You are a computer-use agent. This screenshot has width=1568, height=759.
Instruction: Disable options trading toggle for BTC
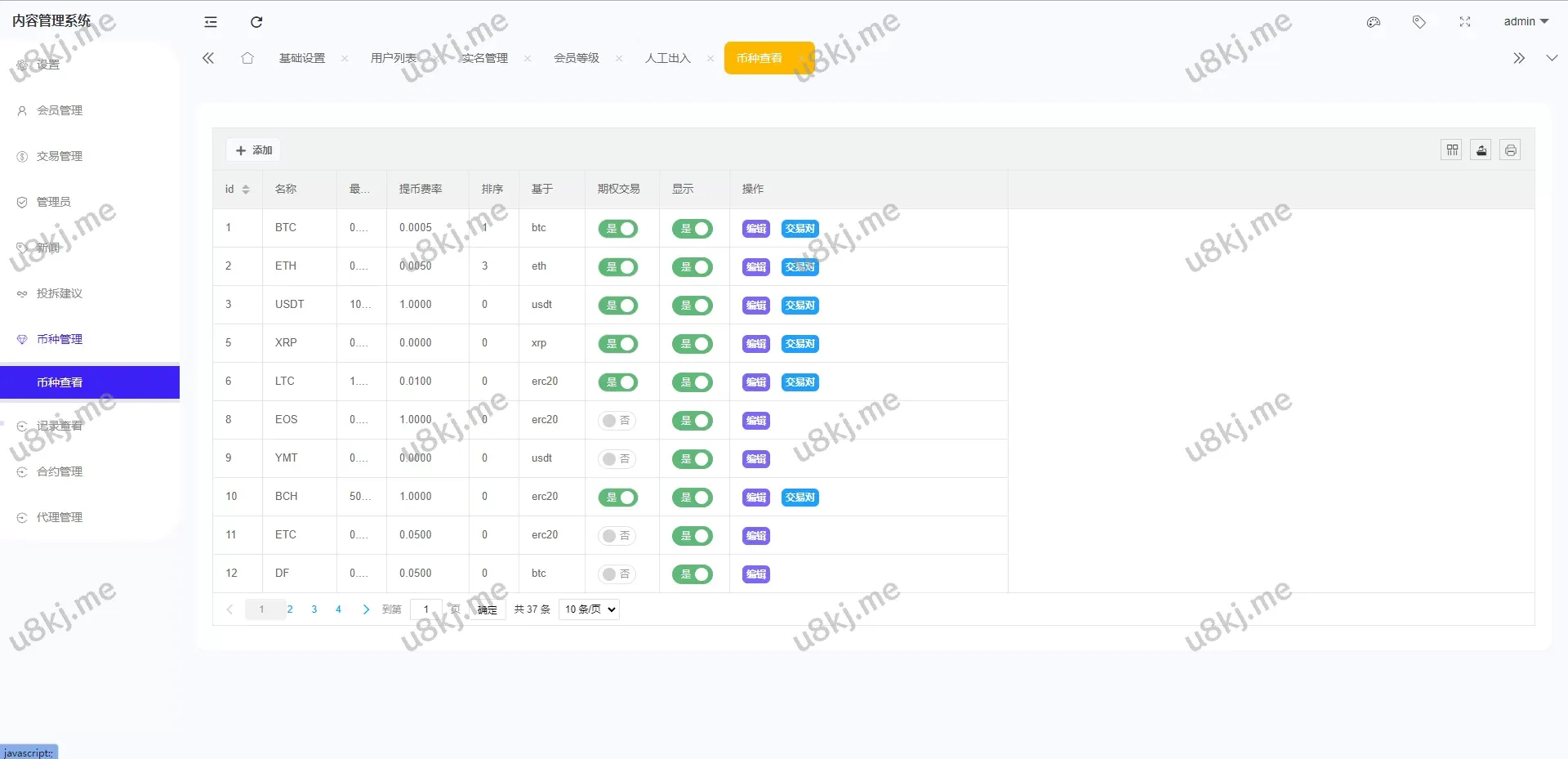(618, 229)
